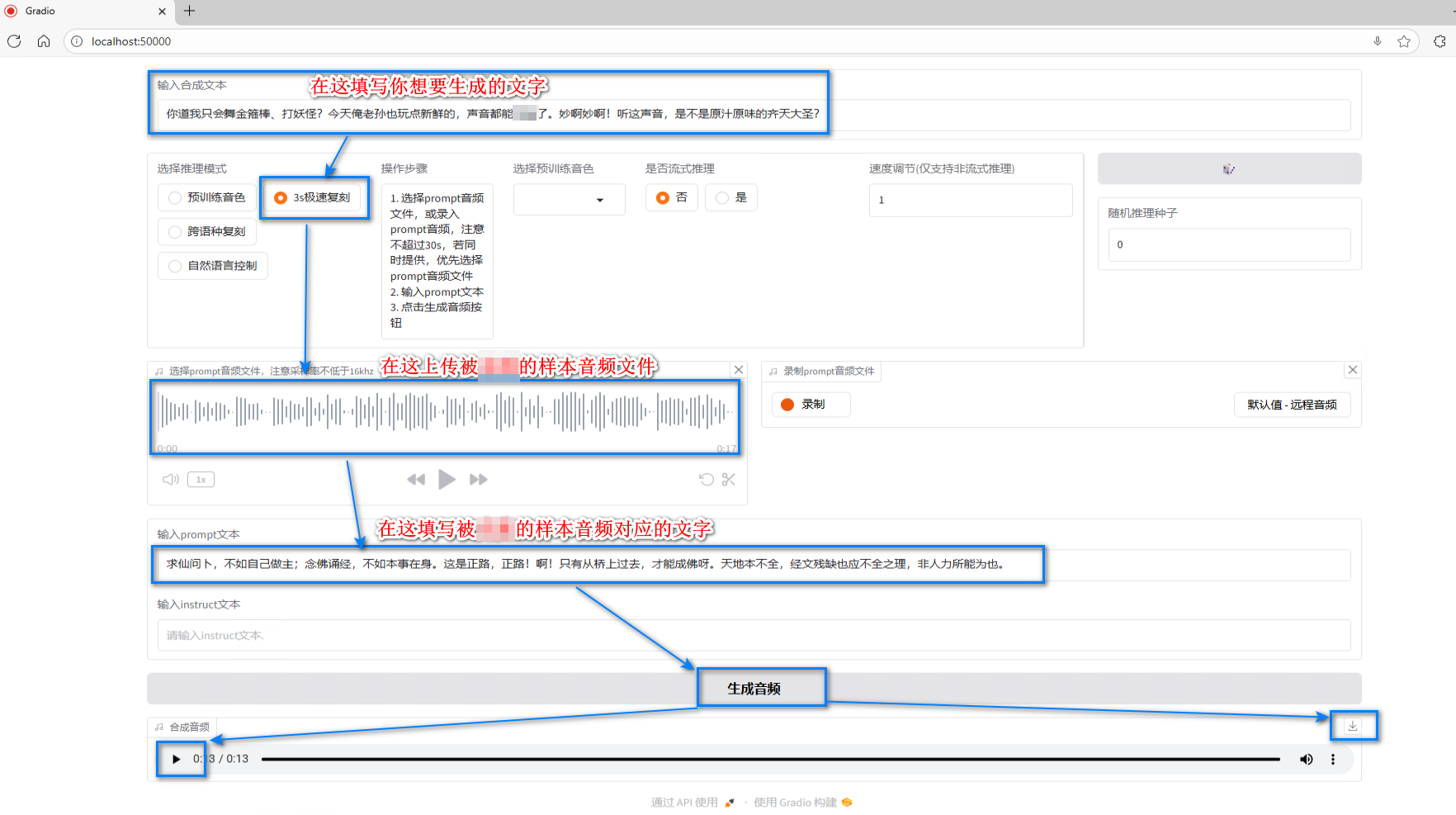1456x815 pixels.
Task: Select the 录制prompt音频文件 panel header
Action: tap(821, 371)
